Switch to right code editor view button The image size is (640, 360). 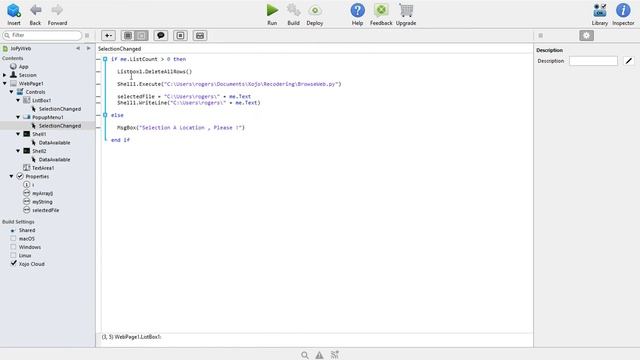pos(142,36)
